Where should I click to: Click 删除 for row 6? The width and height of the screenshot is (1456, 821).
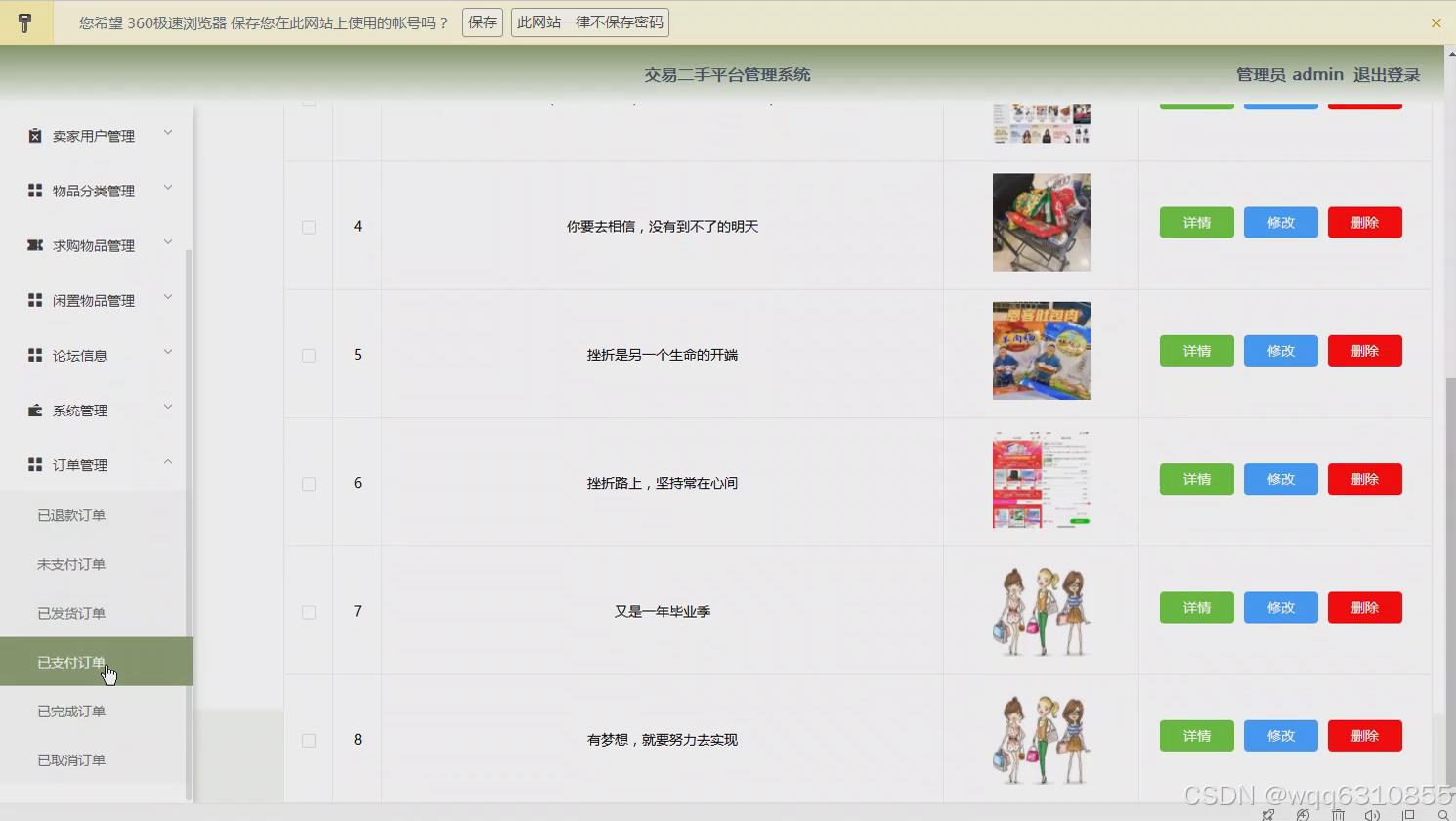coord(1365,479)
